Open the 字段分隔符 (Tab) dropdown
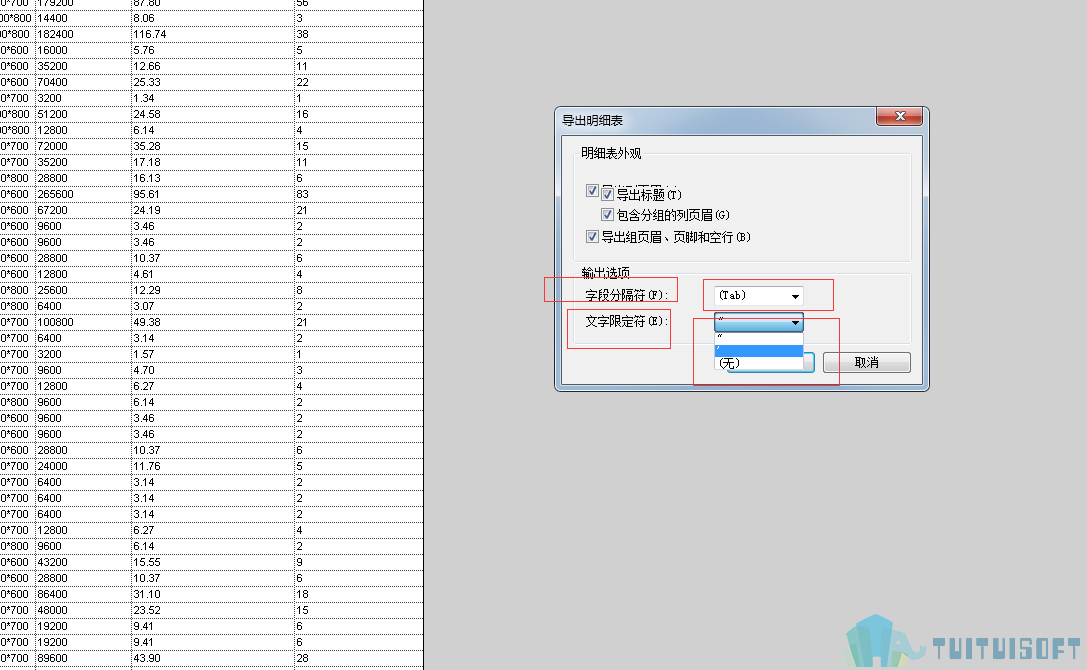This screenshot has width=1087, height=670. click(x=758, y=295)
